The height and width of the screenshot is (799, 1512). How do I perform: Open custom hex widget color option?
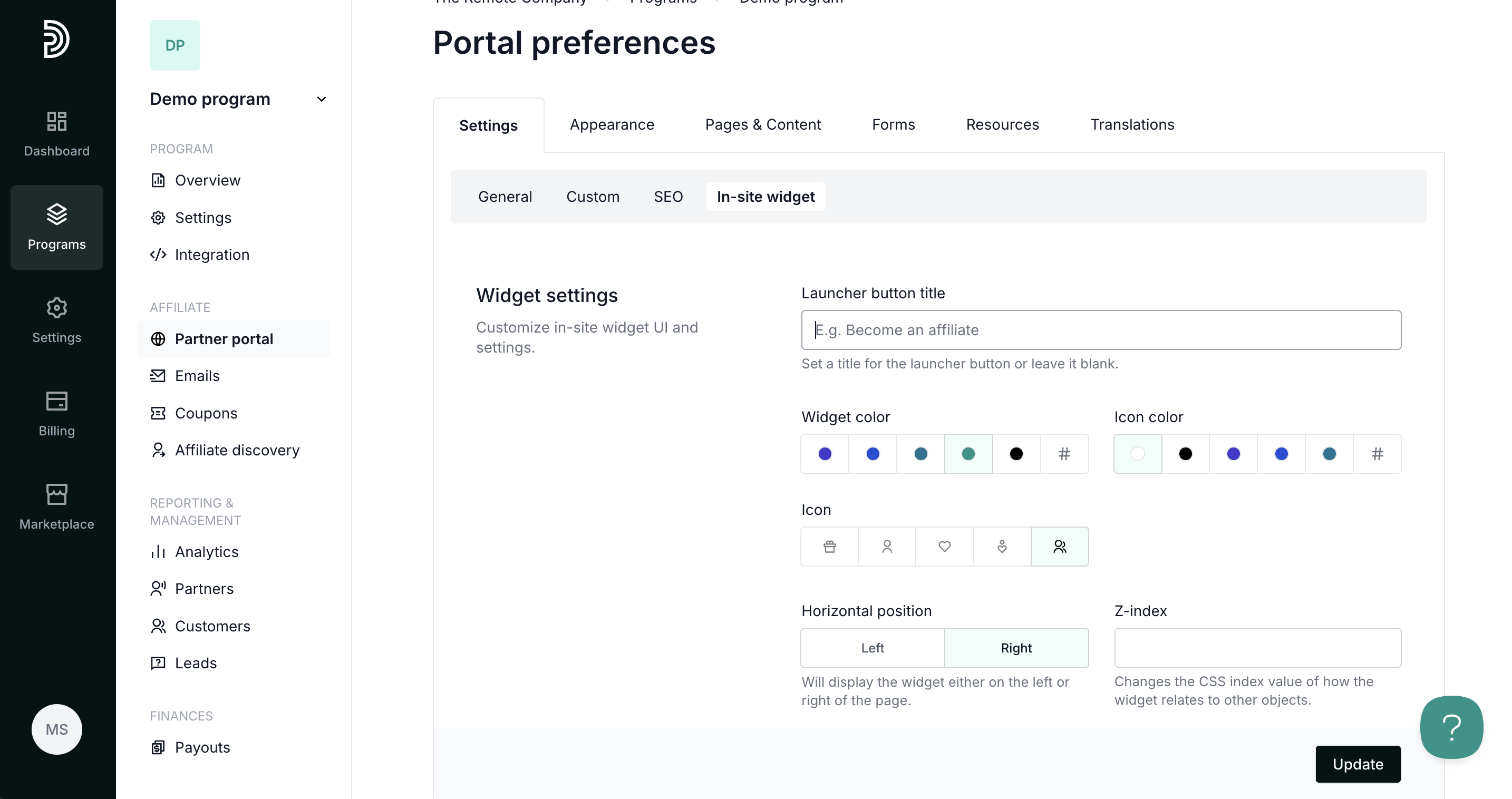click(1063, 453)
